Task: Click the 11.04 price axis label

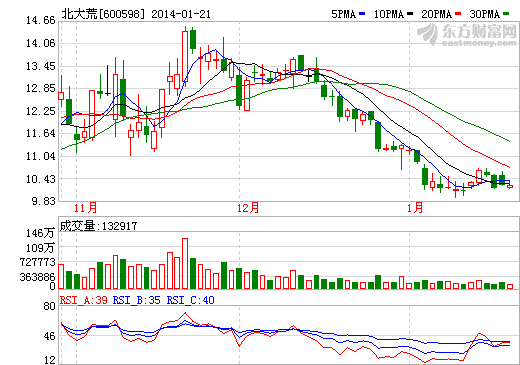Action: coord(41,156)
